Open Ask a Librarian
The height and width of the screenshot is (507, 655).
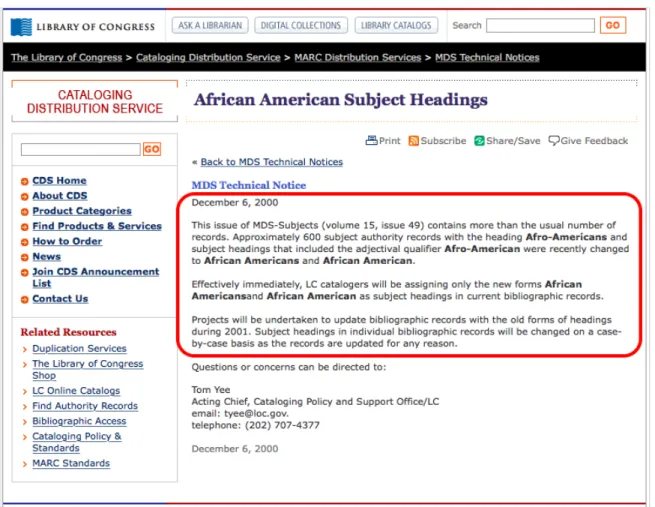pos(210,25)
